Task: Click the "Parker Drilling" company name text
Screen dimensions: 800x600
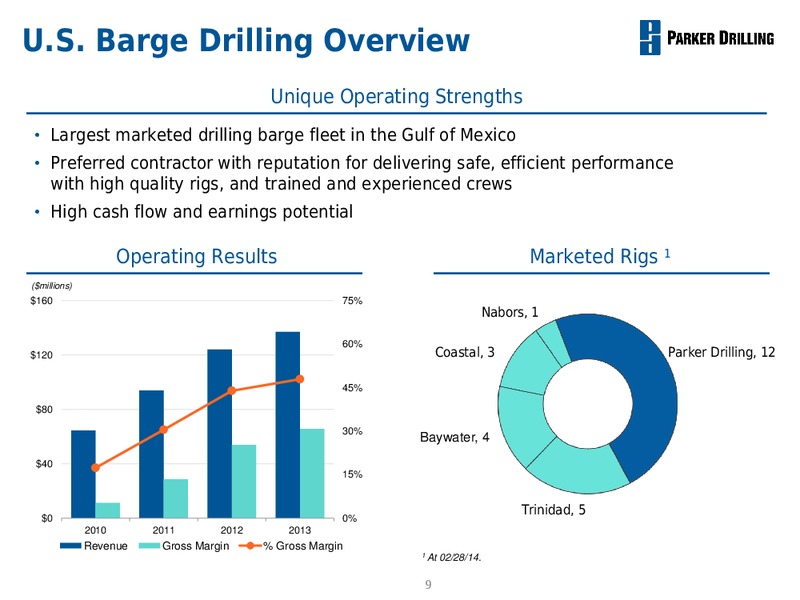Action: pyautogui.click(x=720, y=38)
